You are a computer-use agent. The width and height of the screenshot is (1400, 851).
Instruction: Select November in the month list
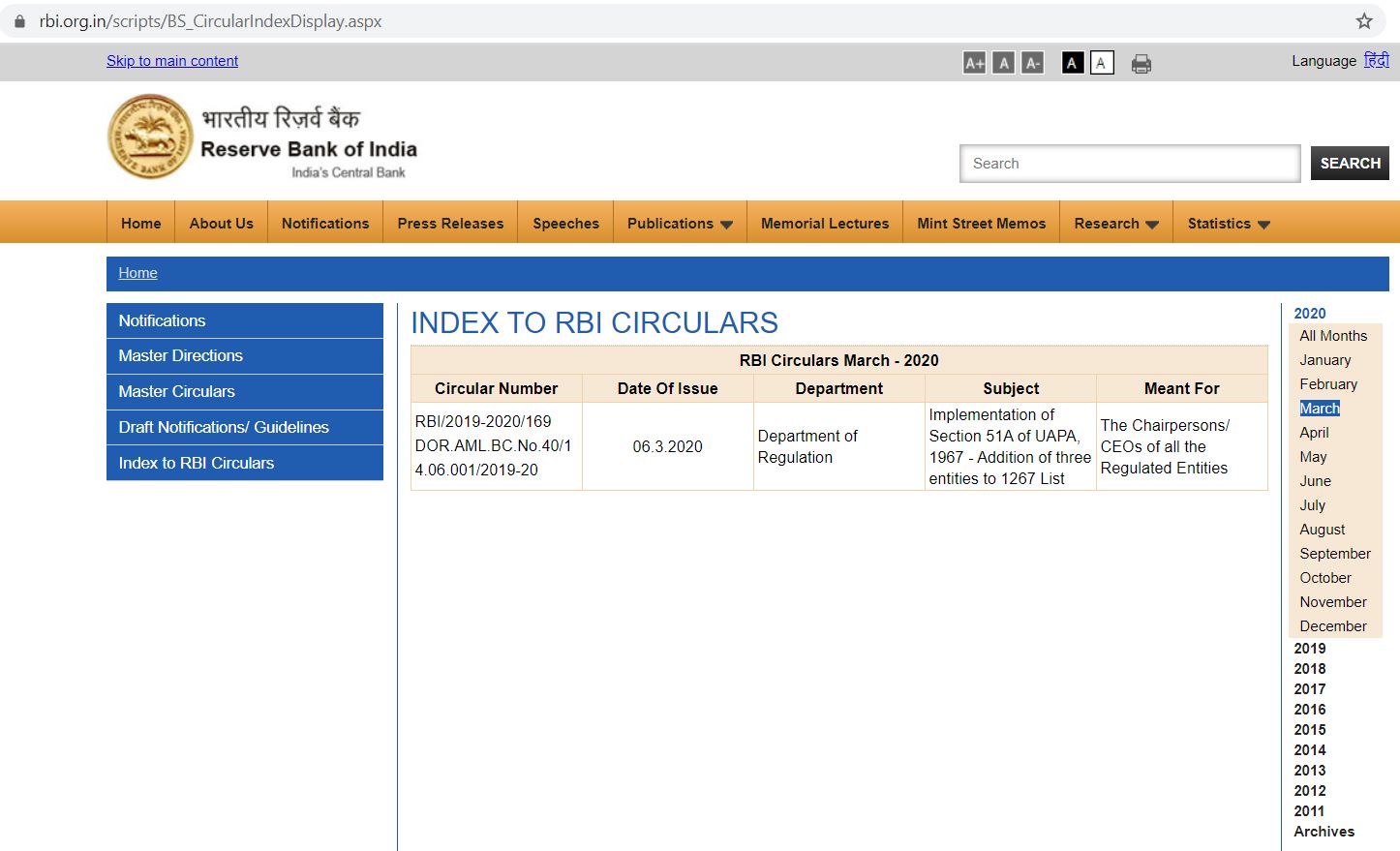(x=1333, y=602)
